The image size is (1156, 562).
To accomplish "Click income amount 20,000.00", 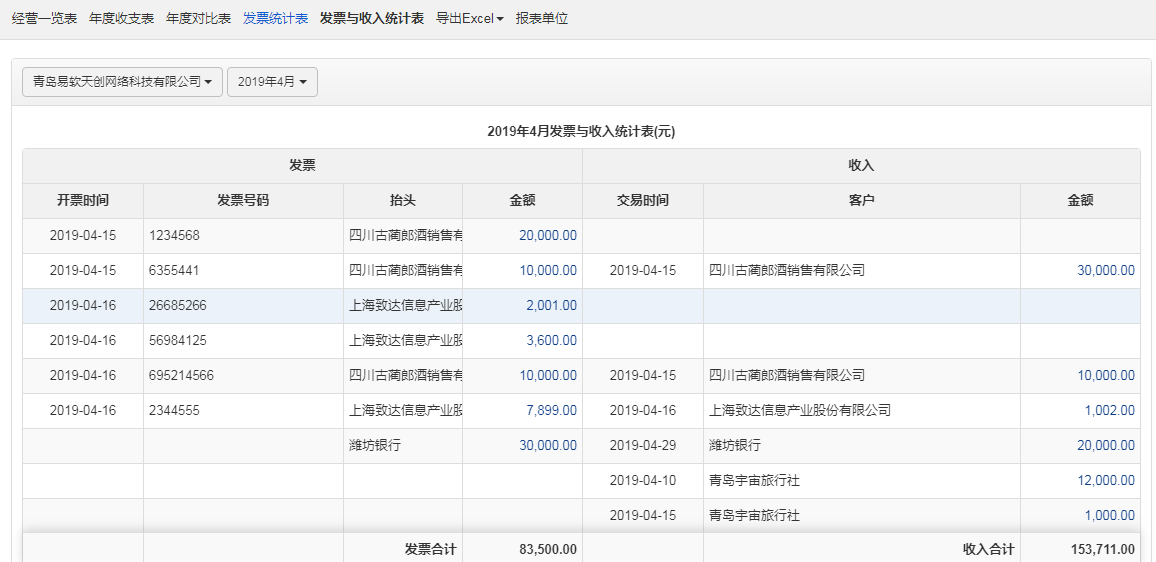I will (1106, 446).
